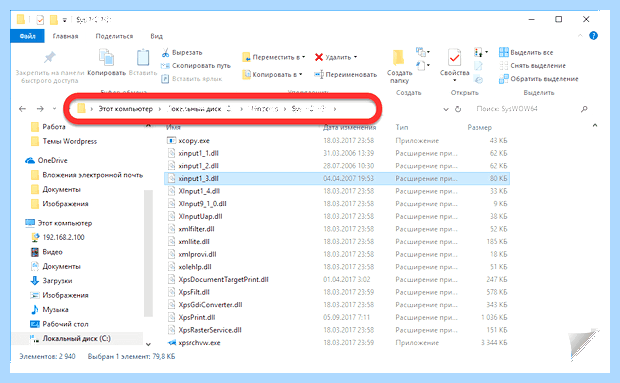This screenshot has width=620, height=383.
Task: Click Снять выделение
Action: coord(533,66)
